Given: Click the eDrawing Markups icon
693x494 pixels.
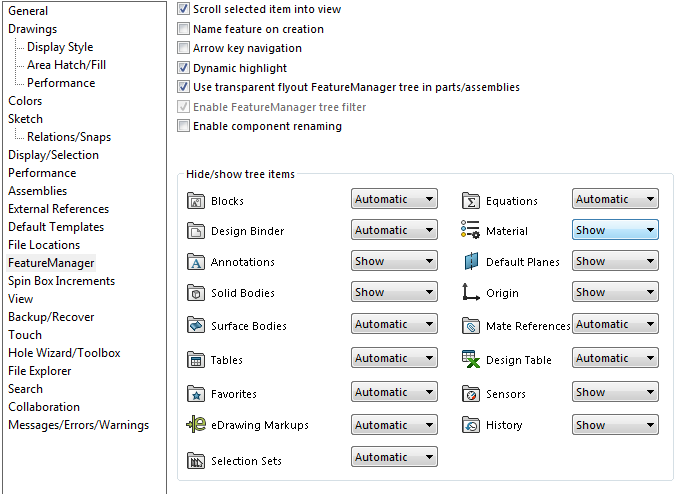Looking at the screenshot, I should (x=196, y=425).
